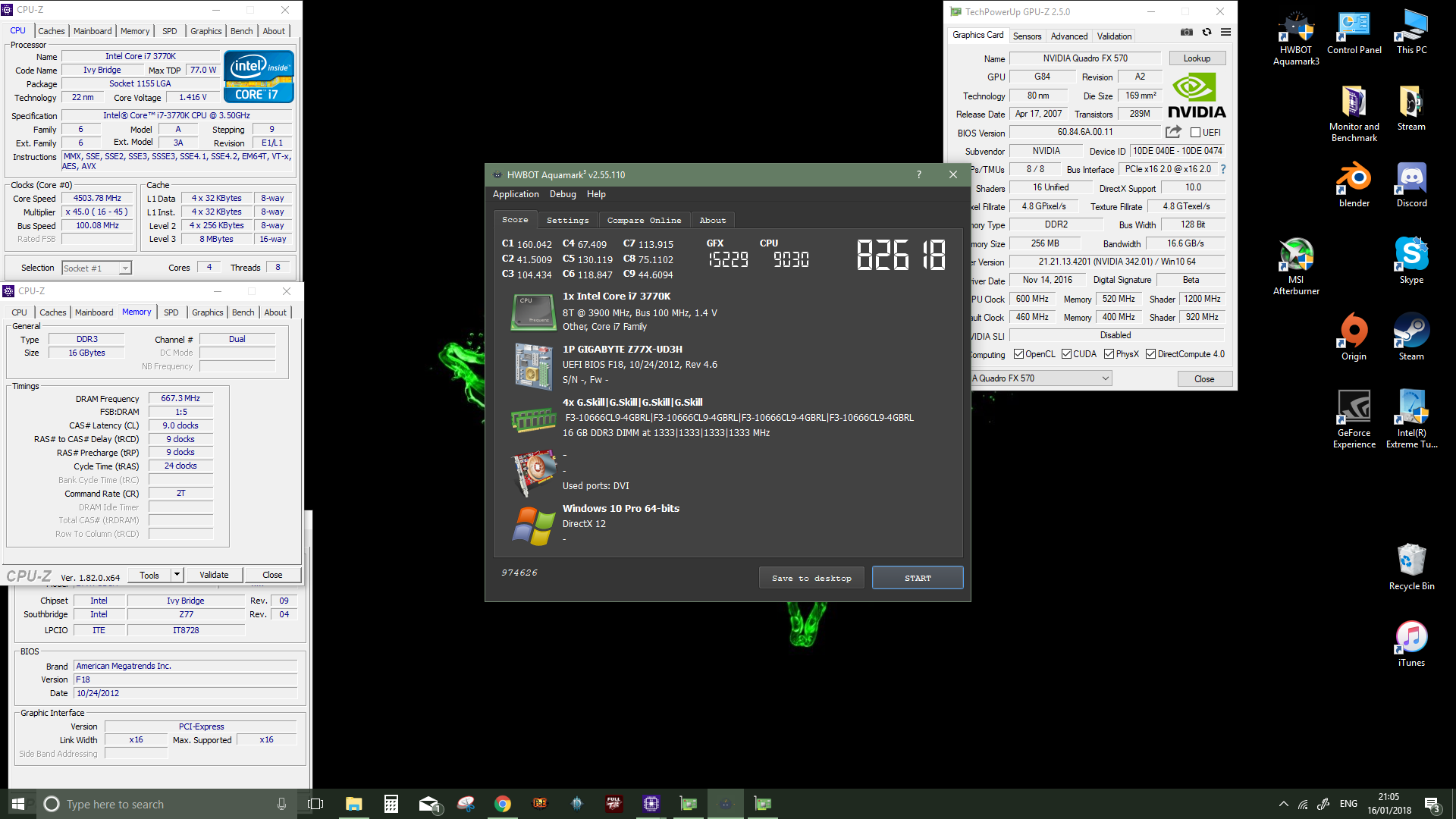Open Skype desktop shortcut
1456x819 pixels.
click(x=1411, y=262)
